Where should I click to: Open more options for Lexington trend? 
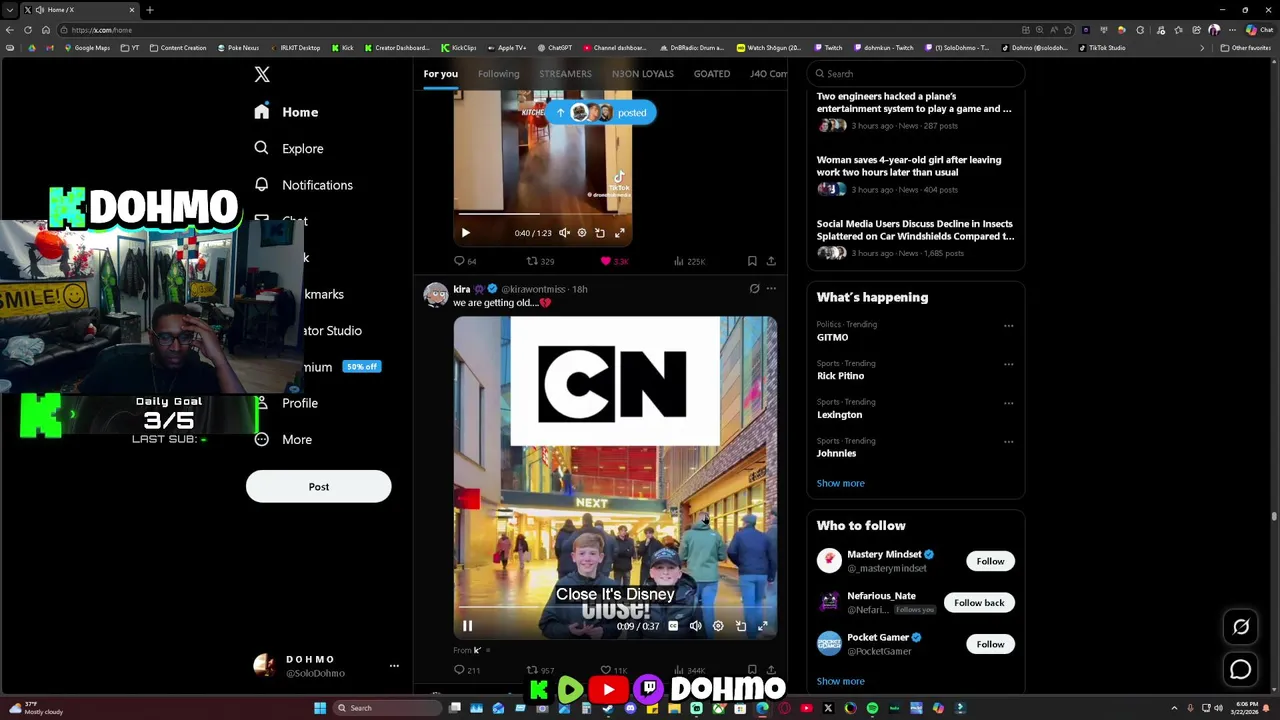tap(1008, 403)
